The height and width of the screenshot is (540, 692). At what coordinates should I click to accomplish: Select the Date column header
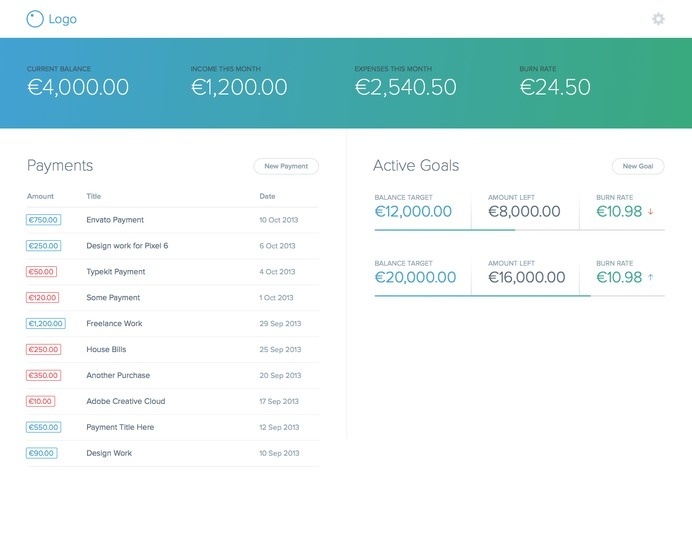[267, 196]
